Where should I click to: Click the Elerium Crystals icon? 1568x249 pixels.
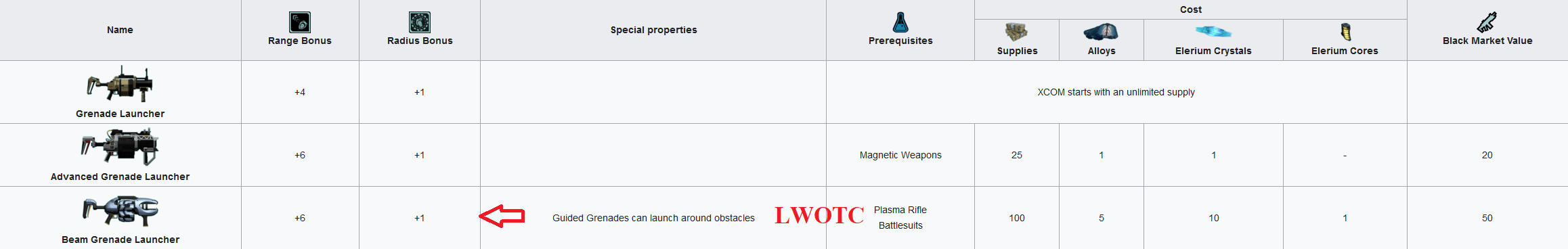[x=1213, y=32]
